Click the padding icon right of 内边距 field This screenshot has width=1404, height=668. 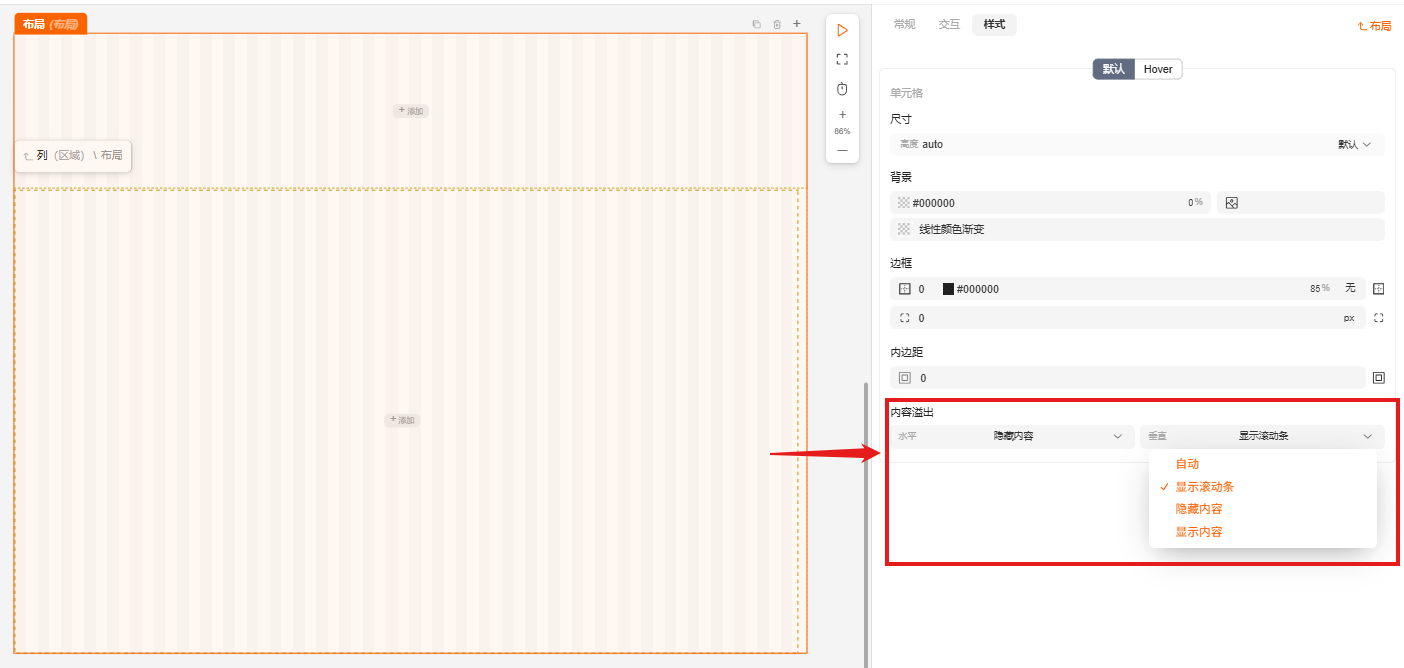pos(1378,378)
